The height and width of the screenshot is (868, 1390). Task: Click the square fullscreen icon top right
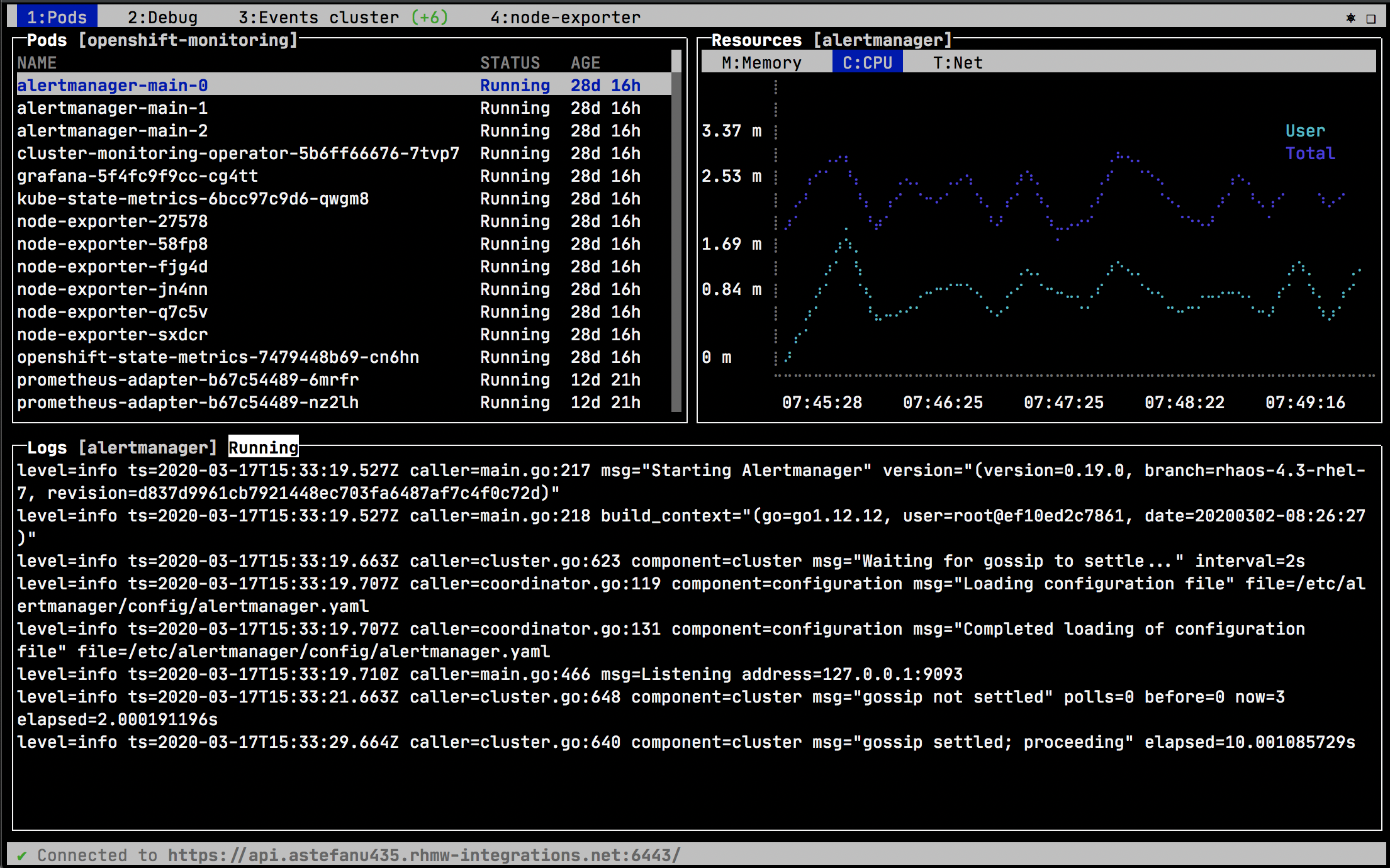pyautogui.click(x=1370, y=18)
